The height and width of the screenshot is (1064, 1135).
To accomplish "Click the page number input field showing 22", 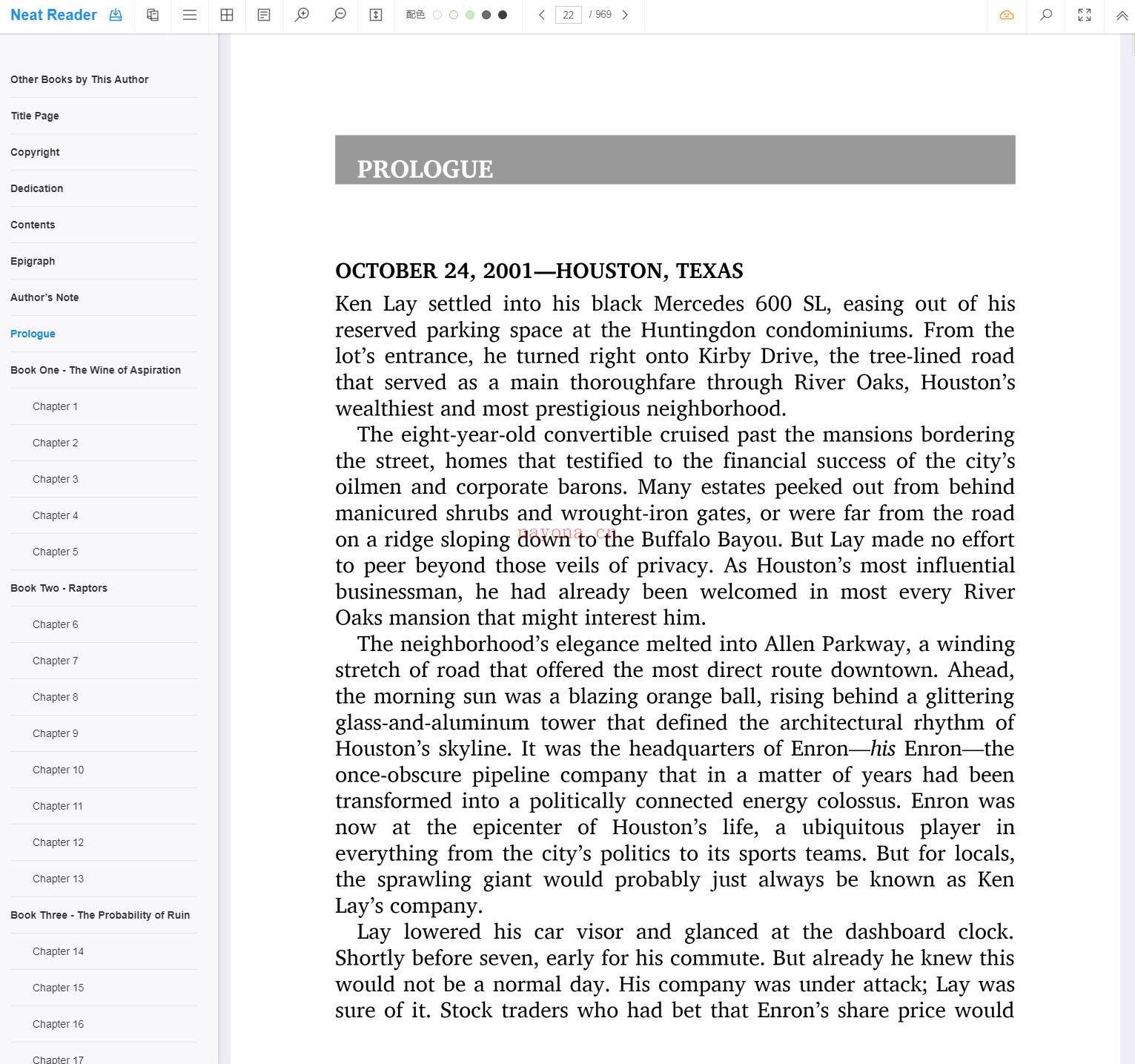I will (569, 15).
